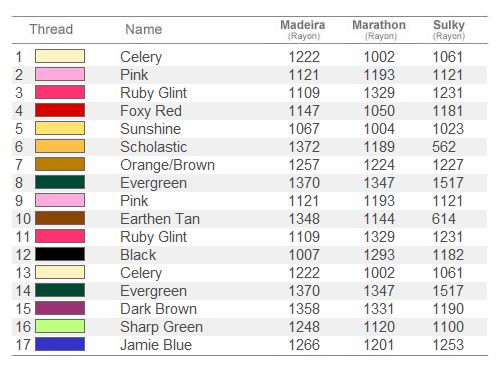Select the Black thread swatch
Screen dimensions: 500x366
60,254
